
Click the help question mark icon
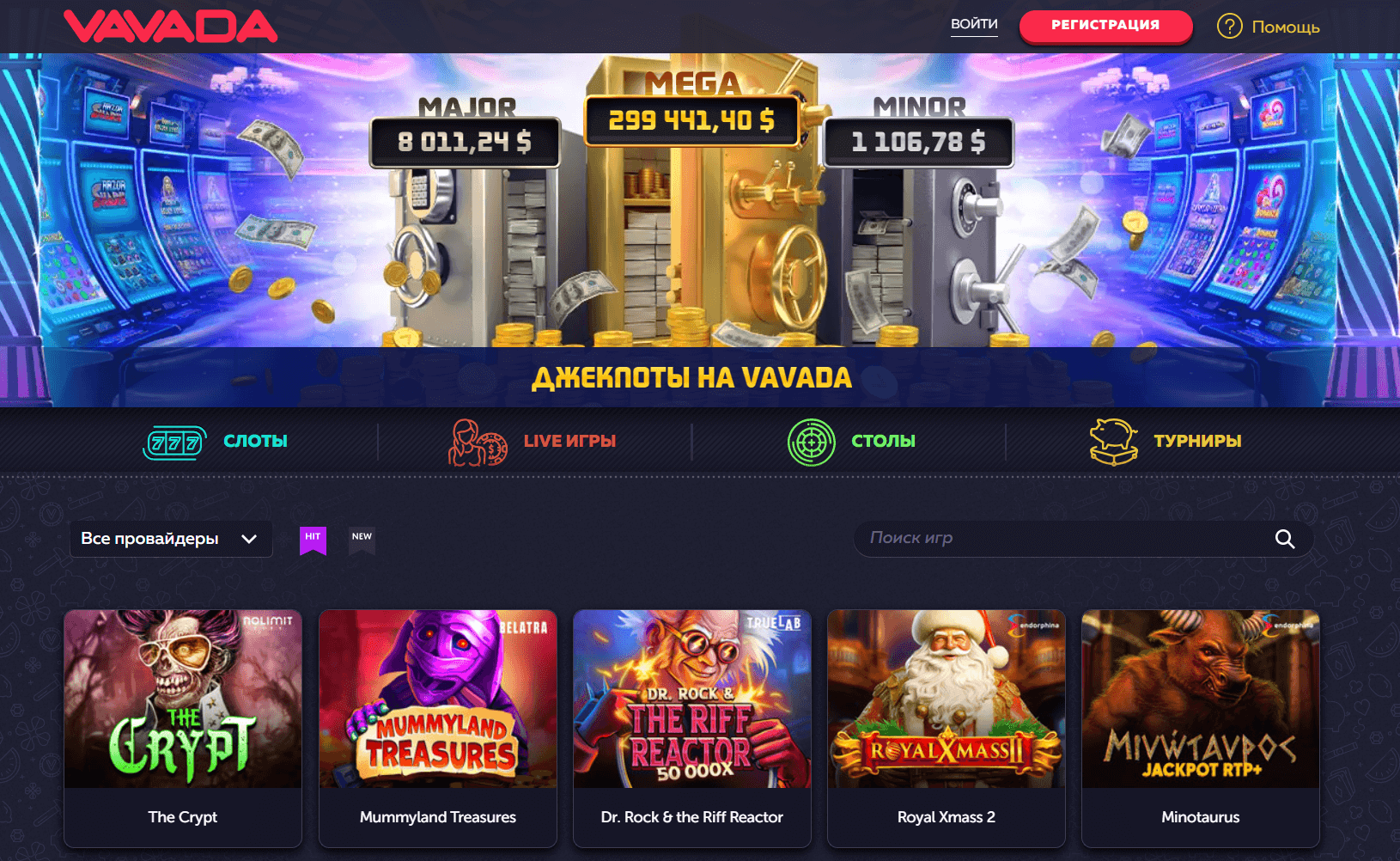point(1229,26)
